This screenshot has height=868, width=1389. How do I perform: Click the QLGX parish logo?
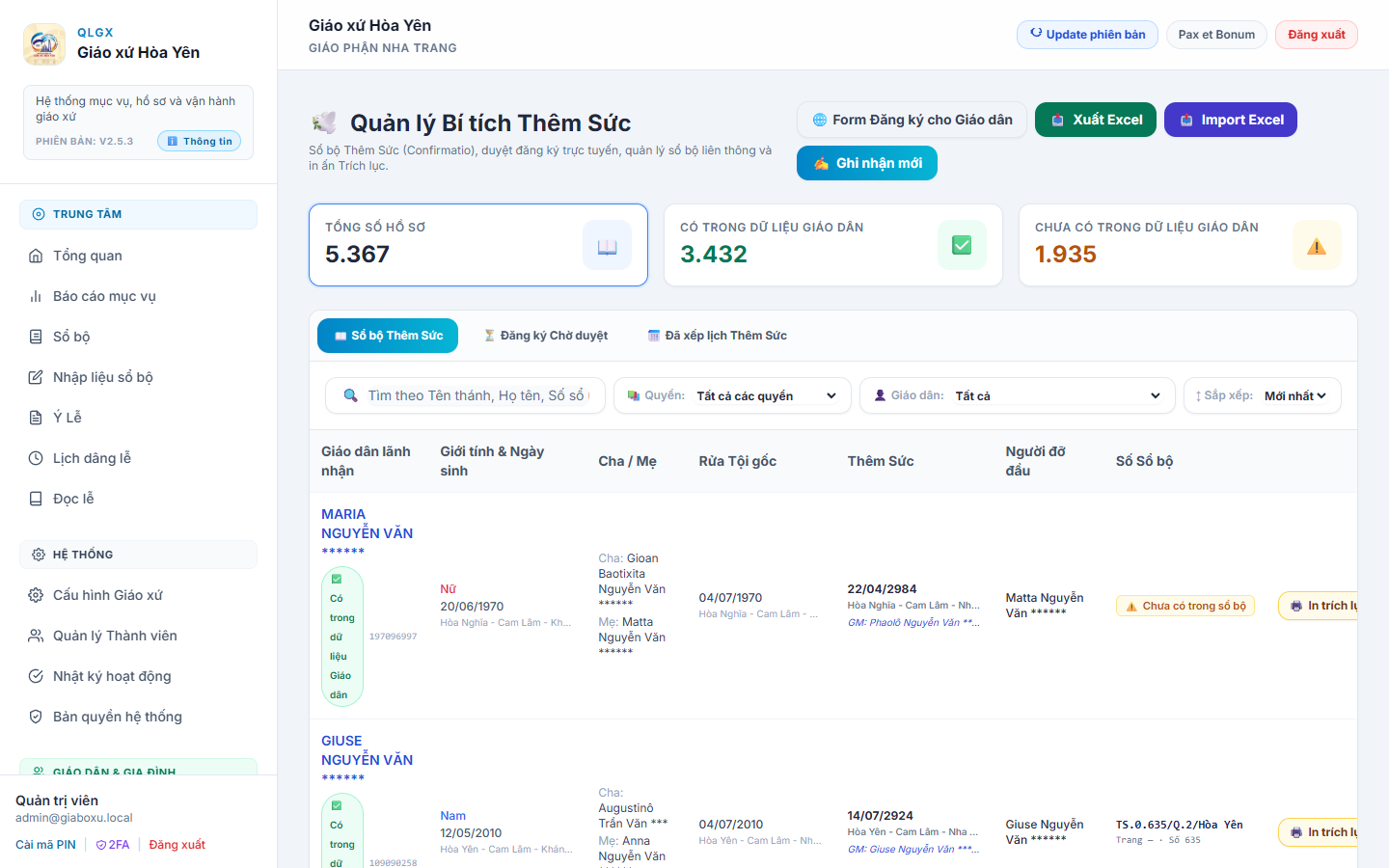click(x=44, y=44)
